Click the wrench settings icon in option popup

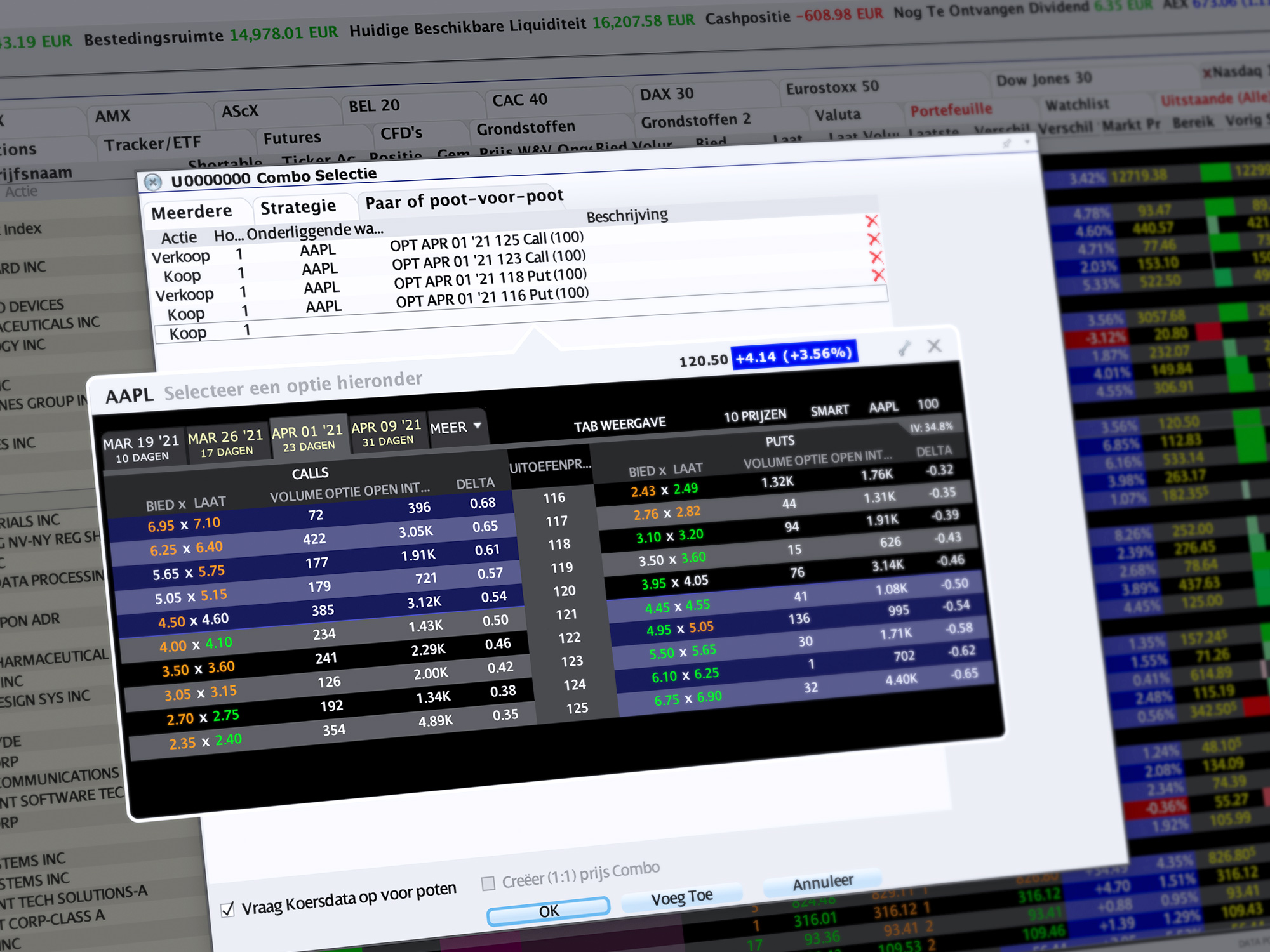click(x=905, y=347)
